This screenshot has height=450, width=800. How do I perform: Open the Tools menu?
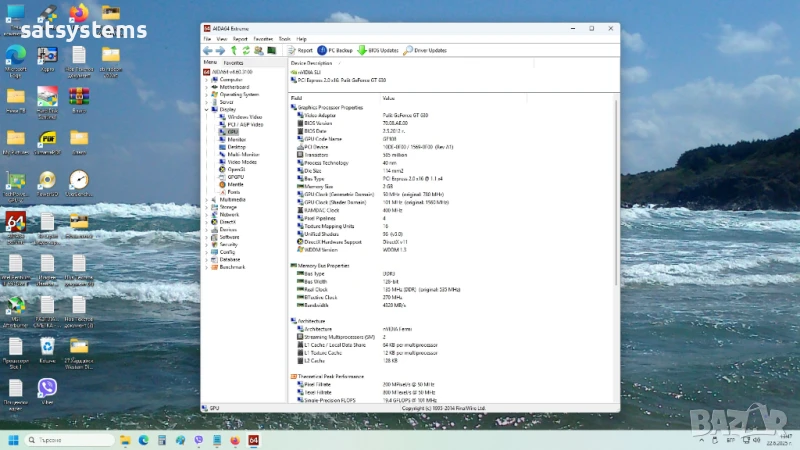285,38
